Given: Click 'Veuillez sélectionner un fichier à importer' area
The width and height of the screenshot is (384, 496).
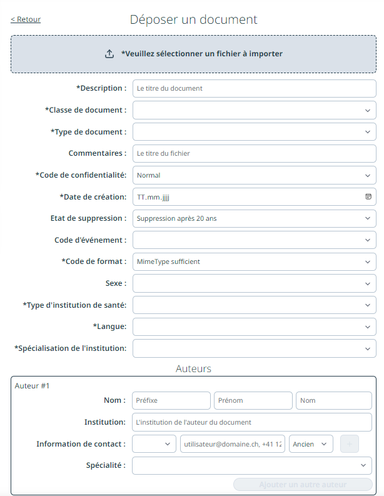Looking at the screenshot, I should tap(194, 54).
